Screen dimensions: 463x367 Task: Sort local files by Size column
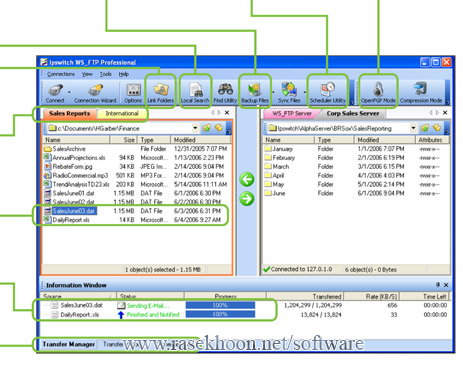[124, 140]
